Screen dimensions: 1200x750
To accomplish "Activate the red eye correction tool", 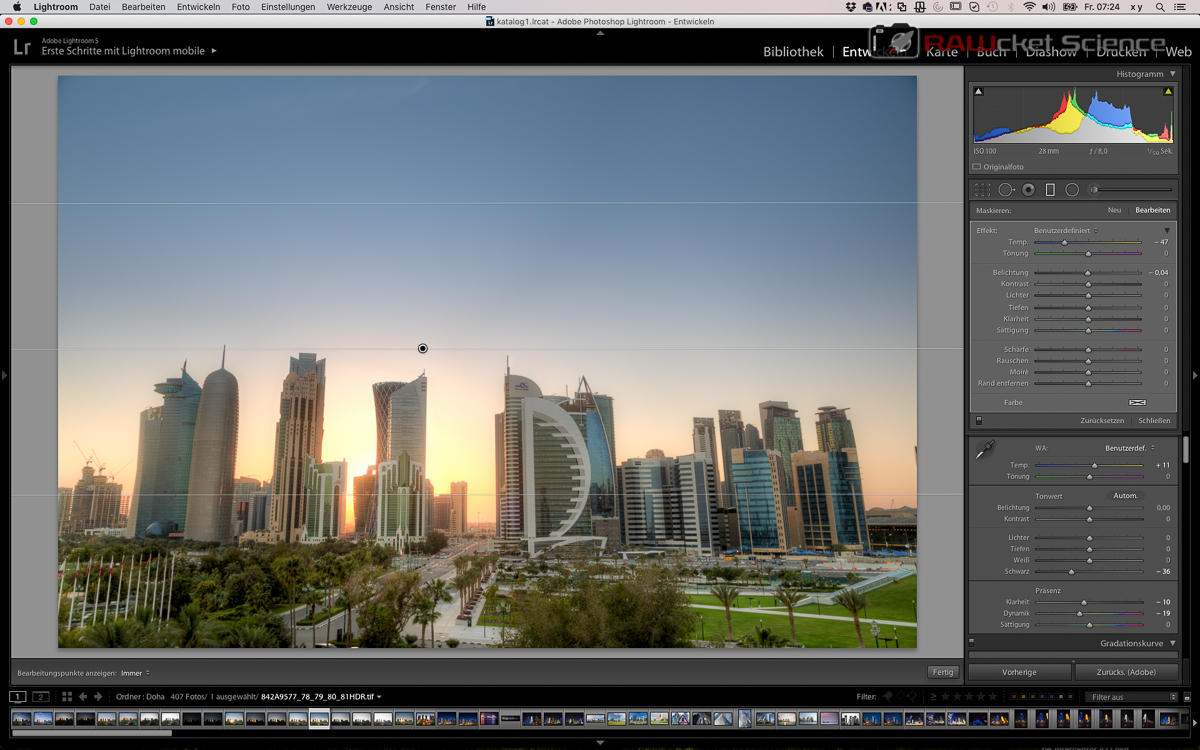I will [1028, 190].
